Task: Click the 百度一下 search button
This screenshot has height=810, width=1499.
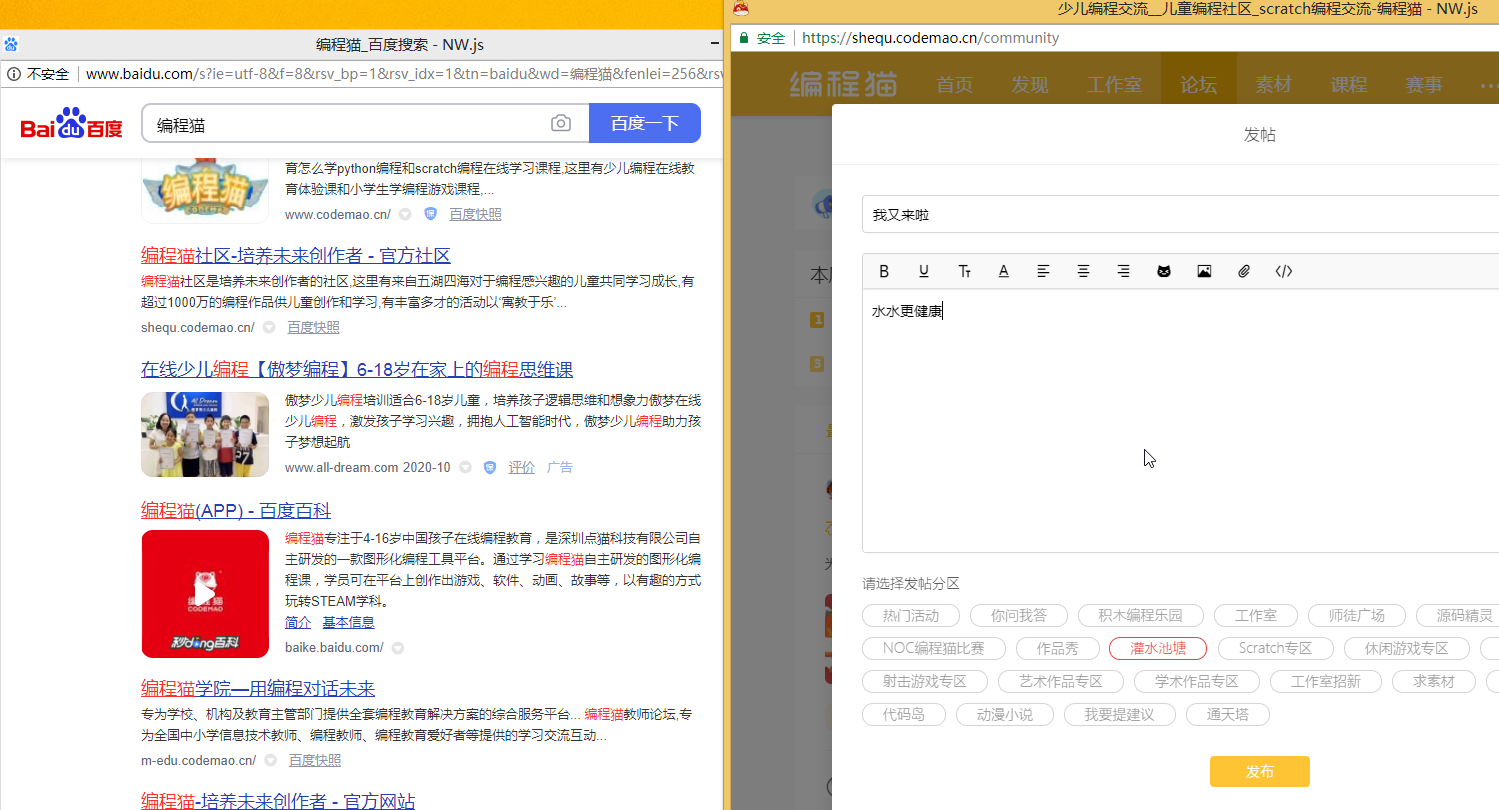Action: [645, 123]
